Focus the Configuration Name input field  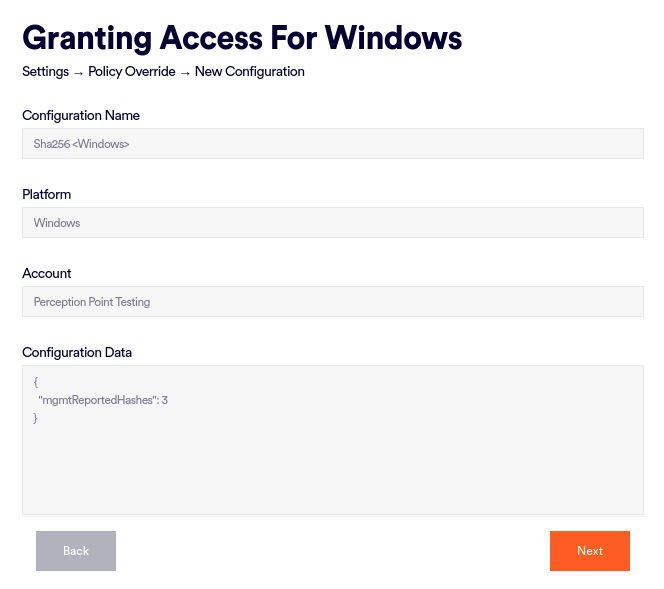tap(332, 144)
